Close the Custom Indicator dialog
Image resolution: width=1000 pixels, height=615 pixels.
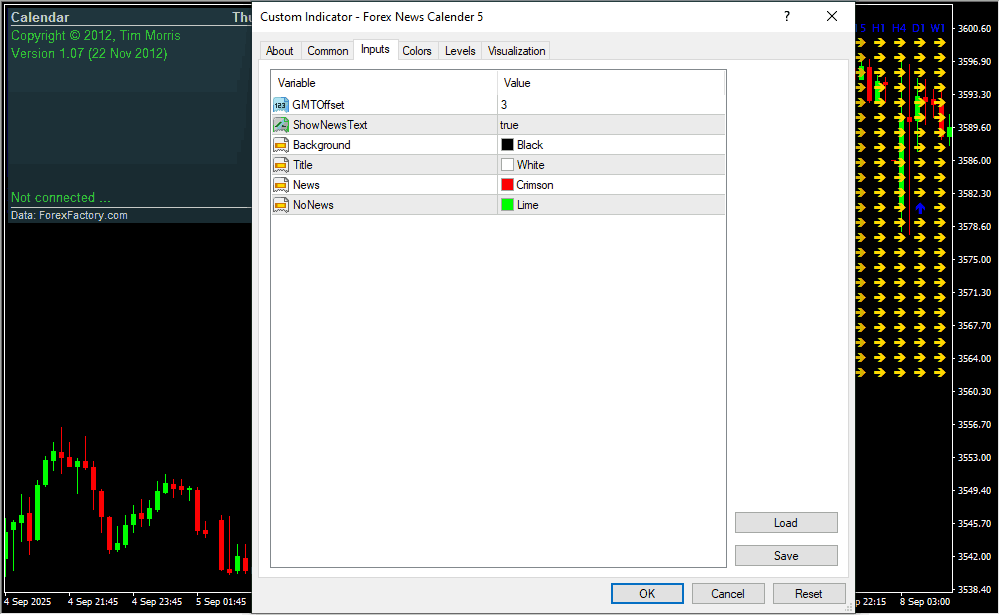(832, 16)
